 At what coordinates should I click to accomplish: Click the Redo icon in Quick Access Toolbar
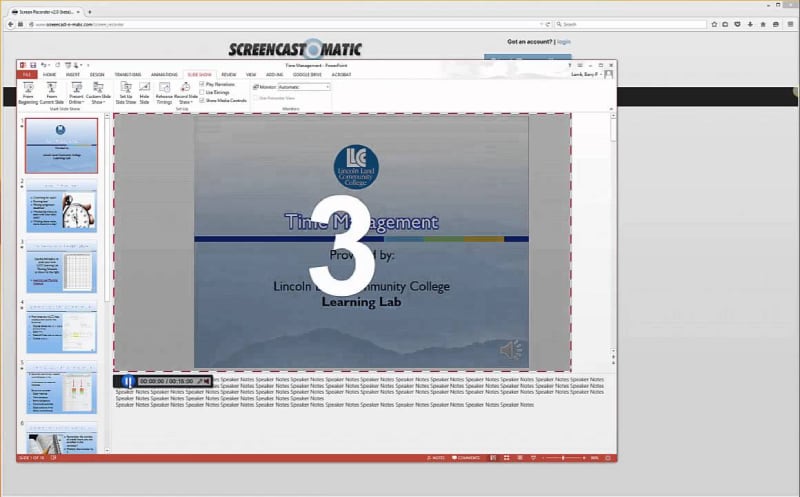click(x=58, y=65)
